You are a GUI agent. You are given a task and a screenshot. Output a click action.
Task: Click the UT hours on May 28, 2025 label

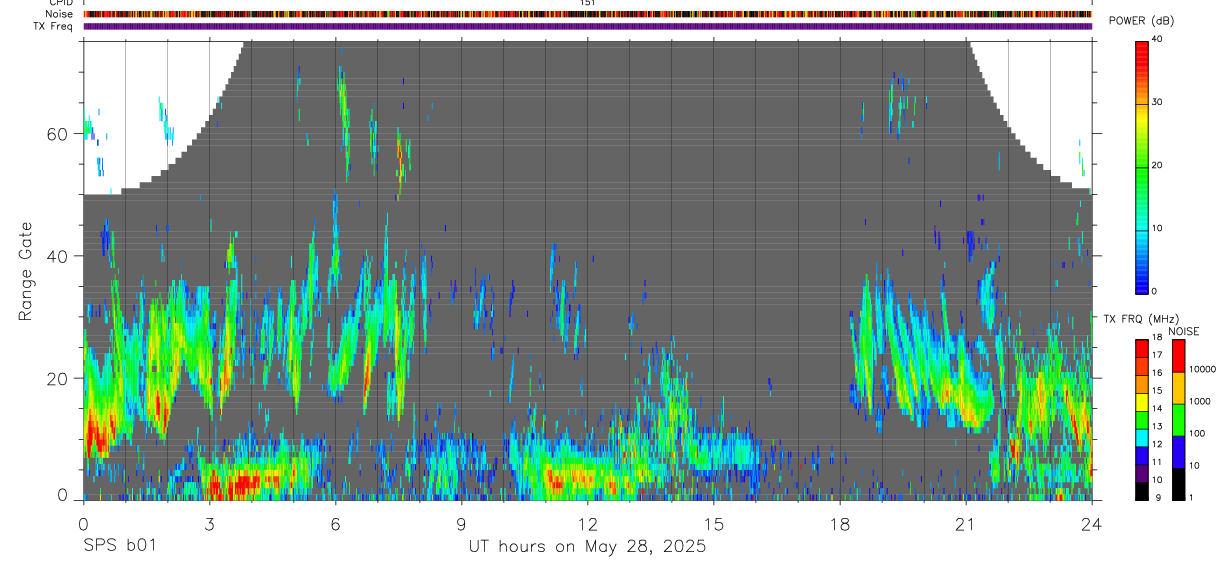click(587, 547)
